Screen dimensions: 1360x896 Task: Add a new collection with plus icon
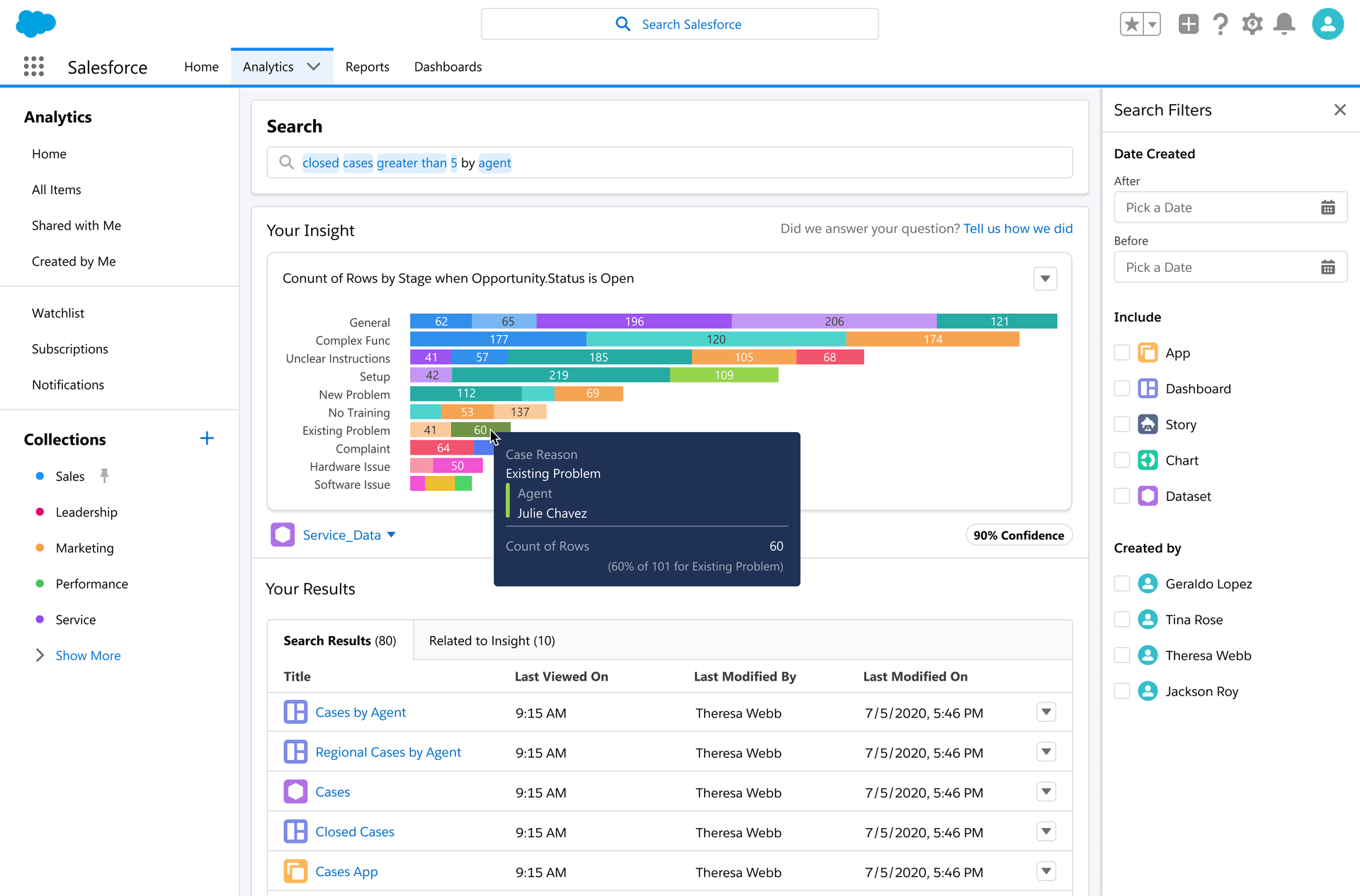click(x=207, y=438)
